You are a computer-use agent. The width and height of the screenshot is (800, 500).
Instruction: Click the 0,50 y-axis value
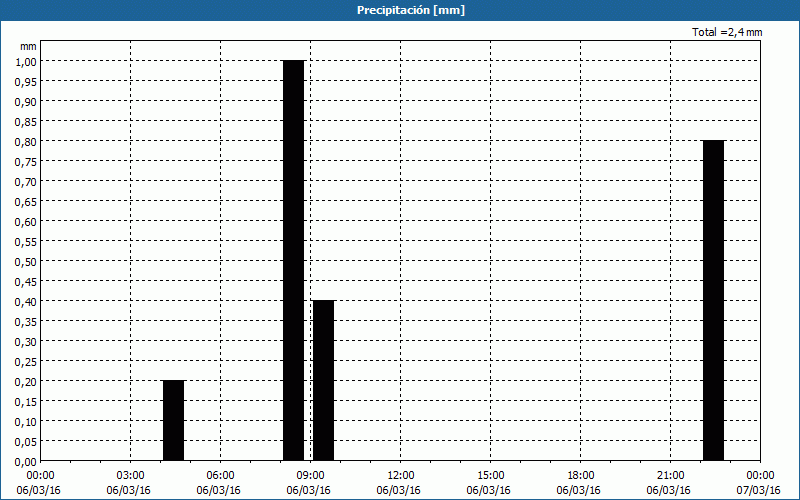(x=25, y=262)
